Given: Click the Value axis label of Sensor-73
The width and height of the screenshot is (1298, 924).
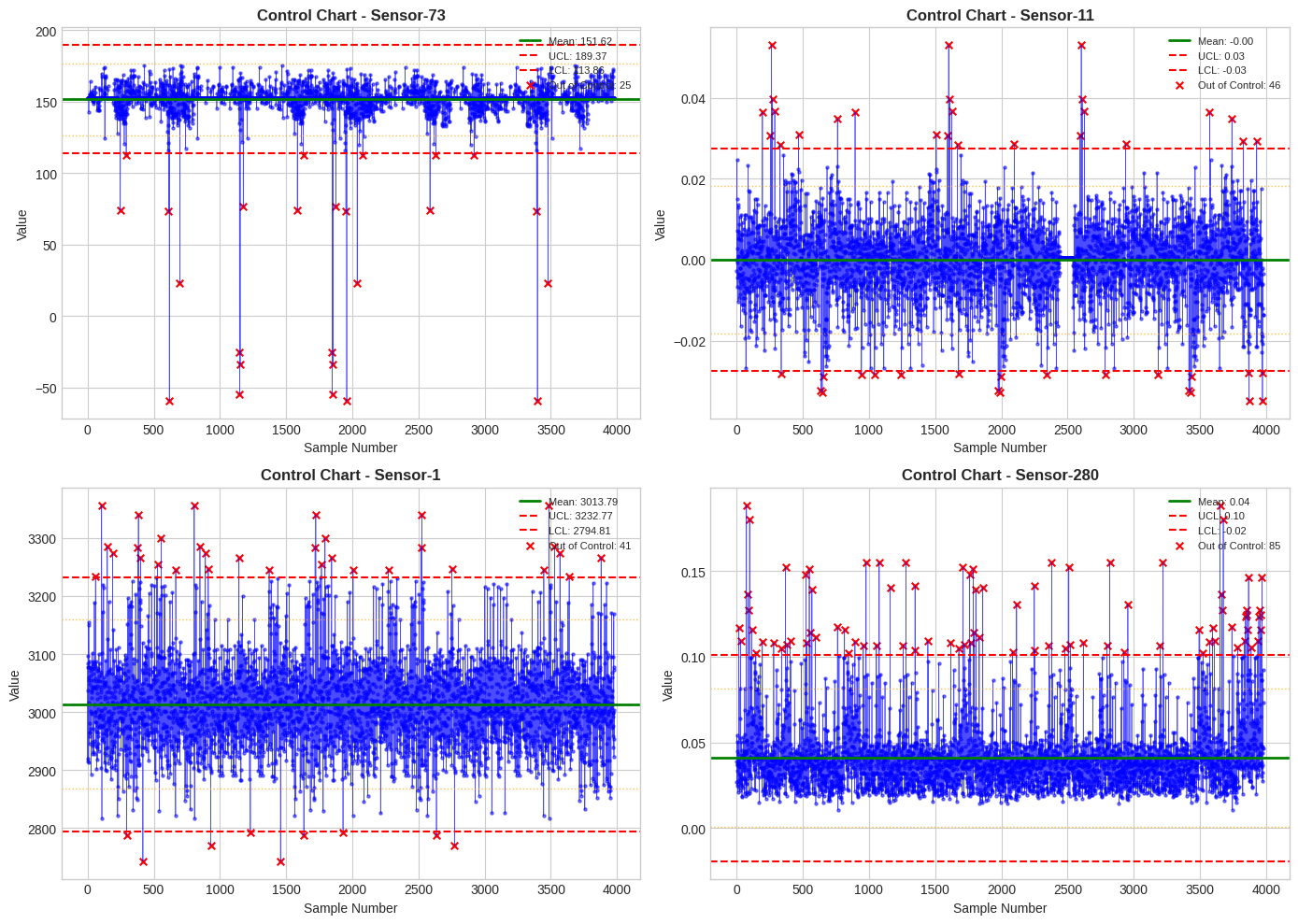Looking at the screenshot, I should pyautogui.click(x=22, y=224).
